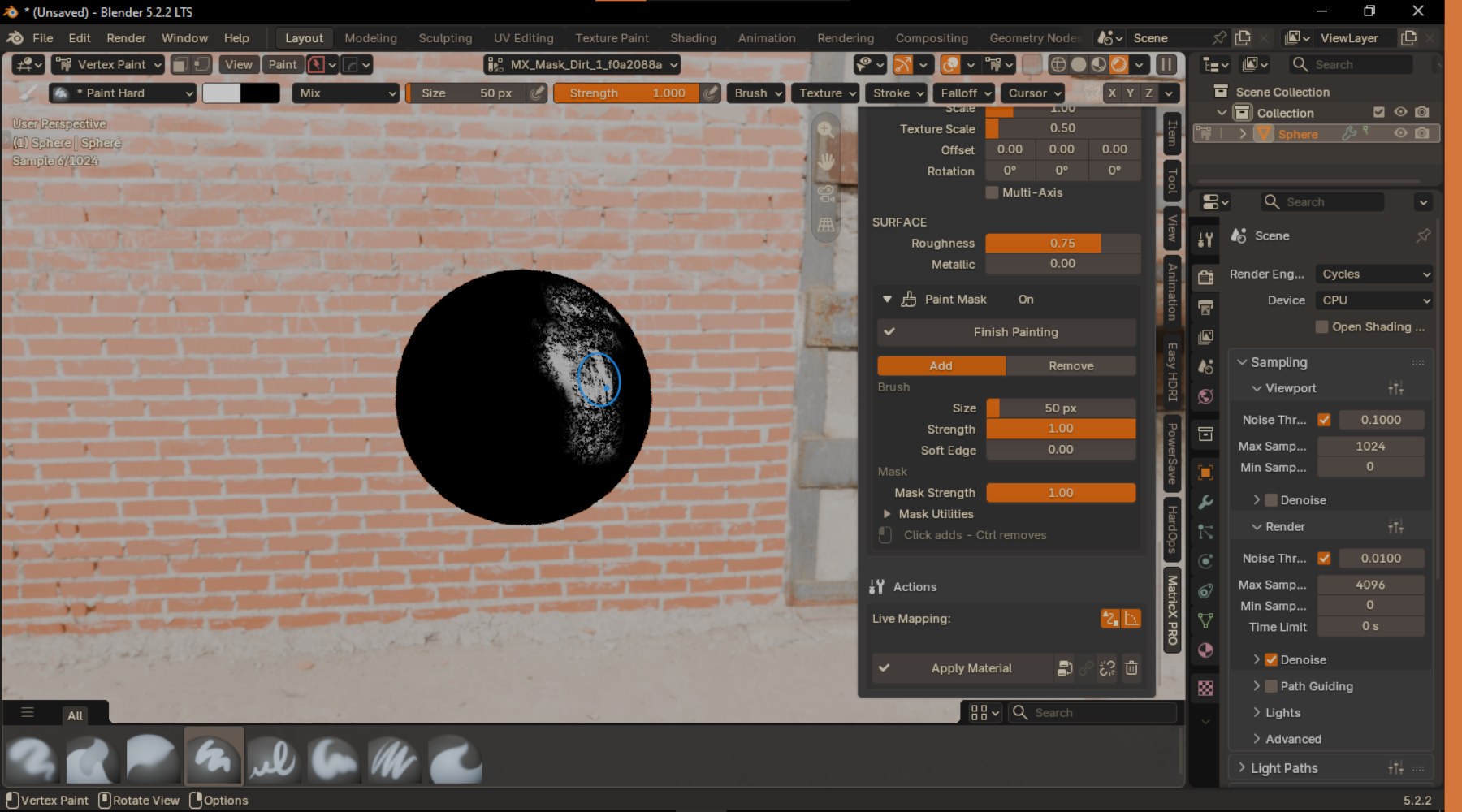The height and width of the screenshot is (812, 1462).
Task: Select wireframe viewport shading icon
Action: pos(1058,64)
